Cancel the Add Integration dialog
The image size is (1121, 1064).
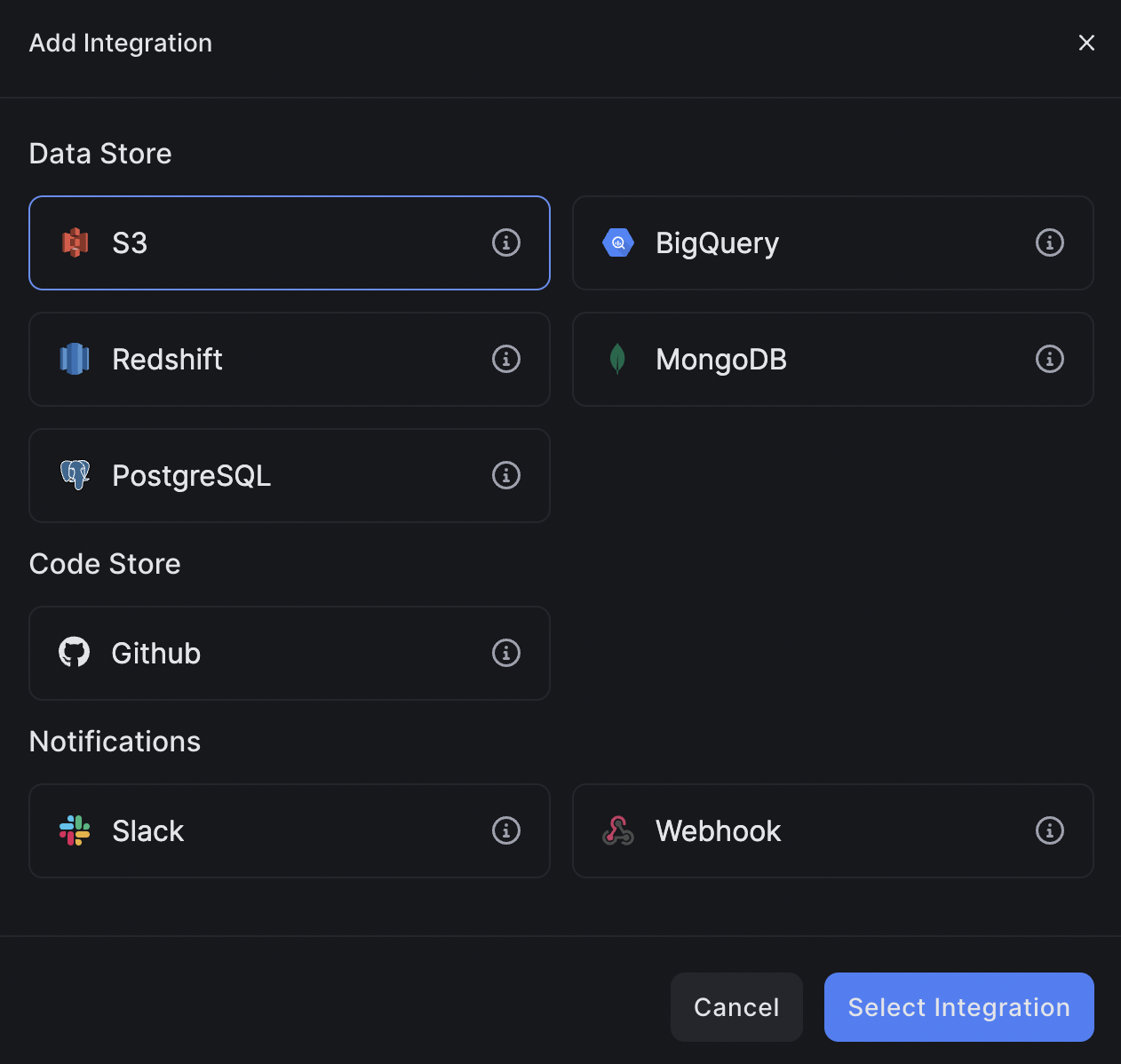736,1007
